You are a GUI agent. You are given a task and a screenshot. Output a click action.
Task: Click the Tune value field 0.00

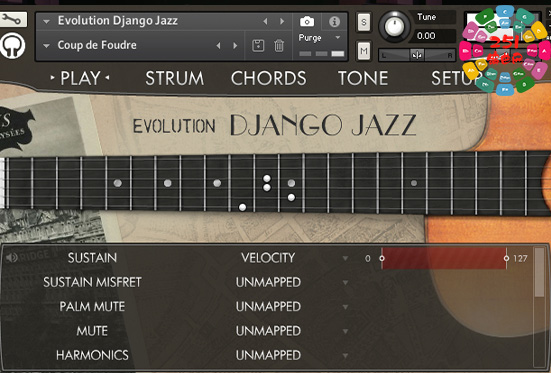(x=434, y=36)
